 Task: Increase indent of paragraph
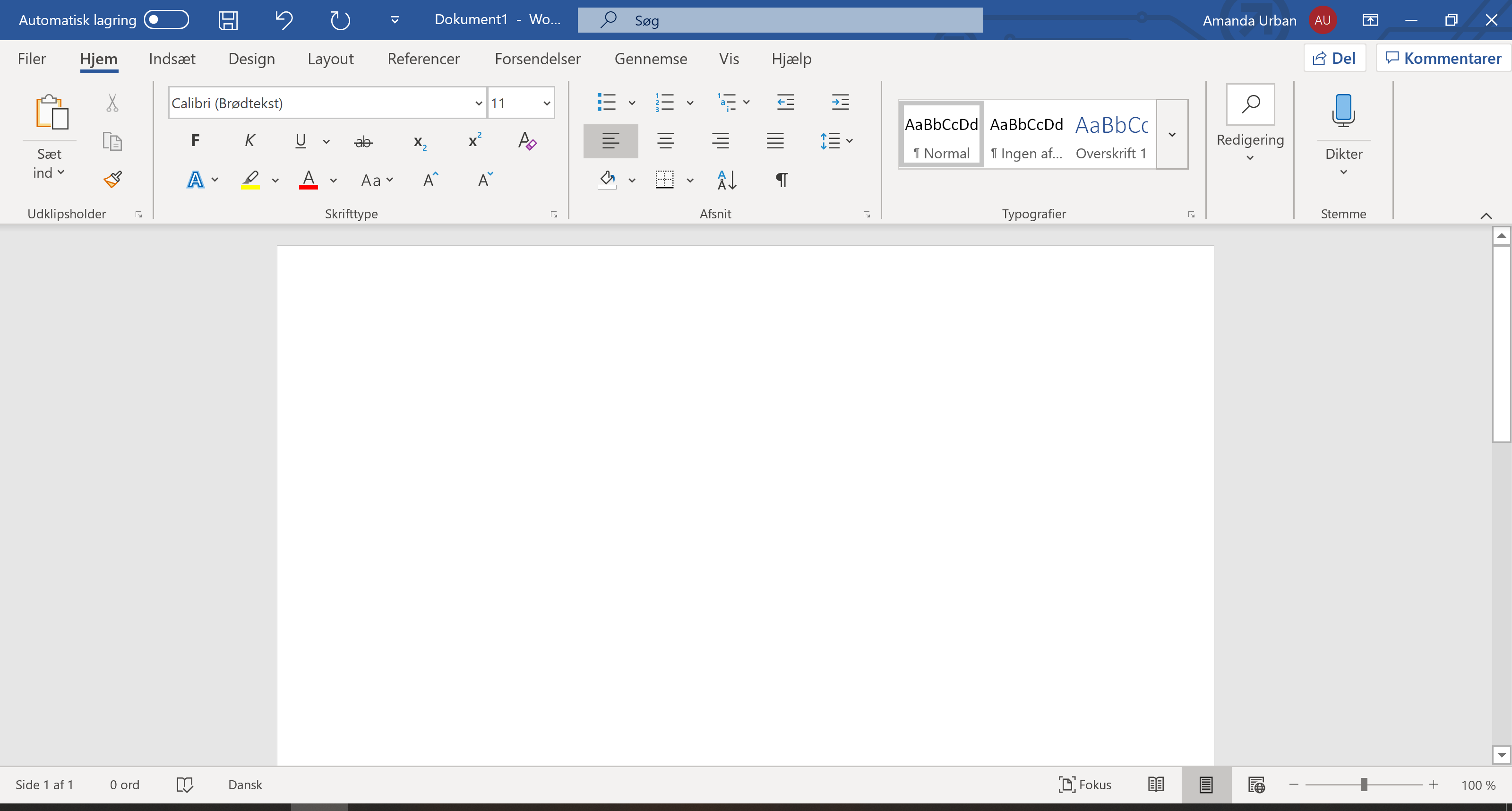(840, 102)
